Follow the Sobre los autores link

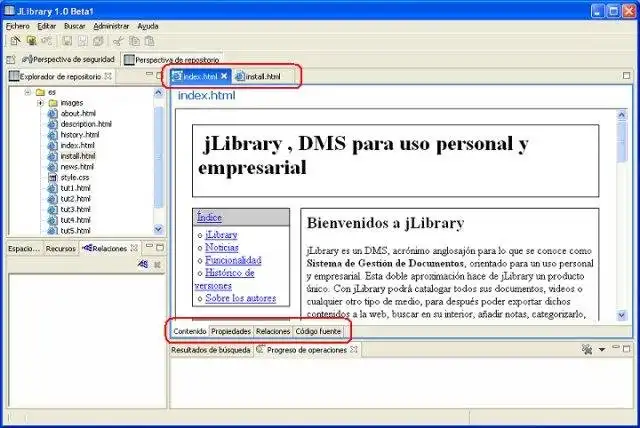point(240,298)
